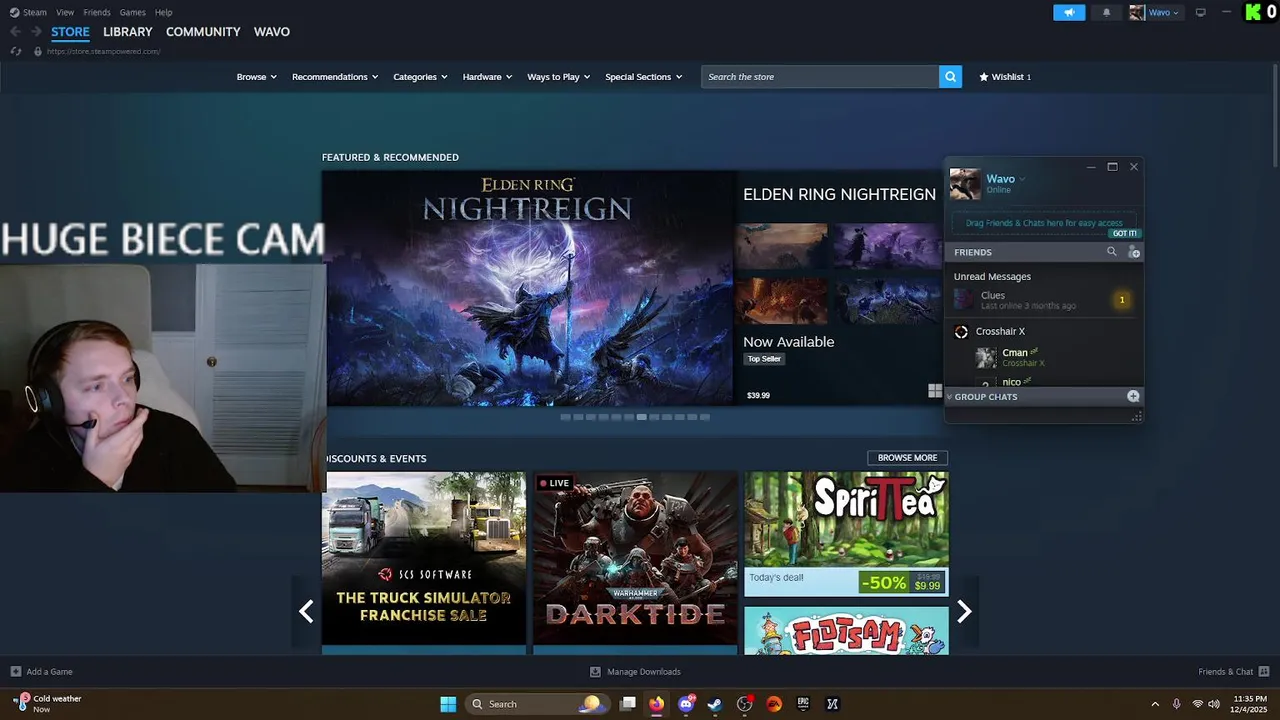1280x720 pixels.
Task: Open Task View on the taskbar
Action: coord(627,704)
